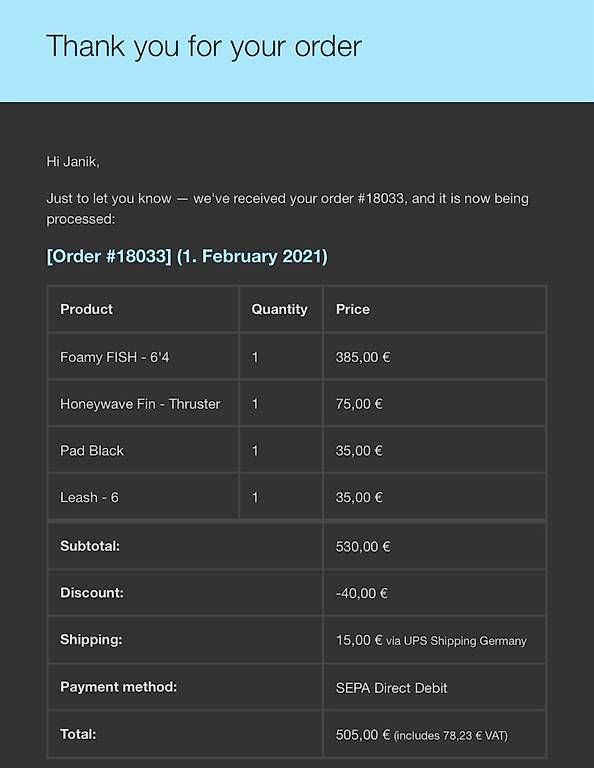Click the Discount value -40,00 €

click(361, 593)
